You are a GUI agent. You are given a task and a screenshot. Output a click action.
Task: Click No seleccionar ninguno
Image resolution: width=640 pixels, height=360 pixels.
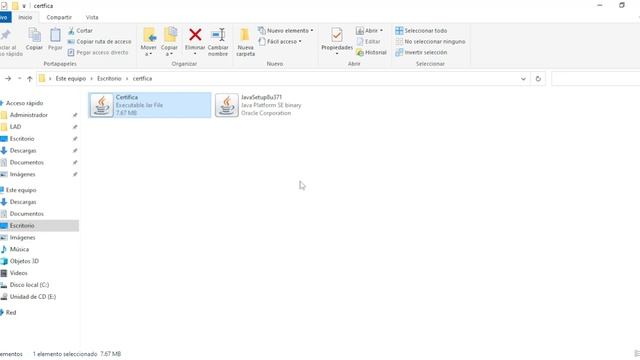[430, 42]
